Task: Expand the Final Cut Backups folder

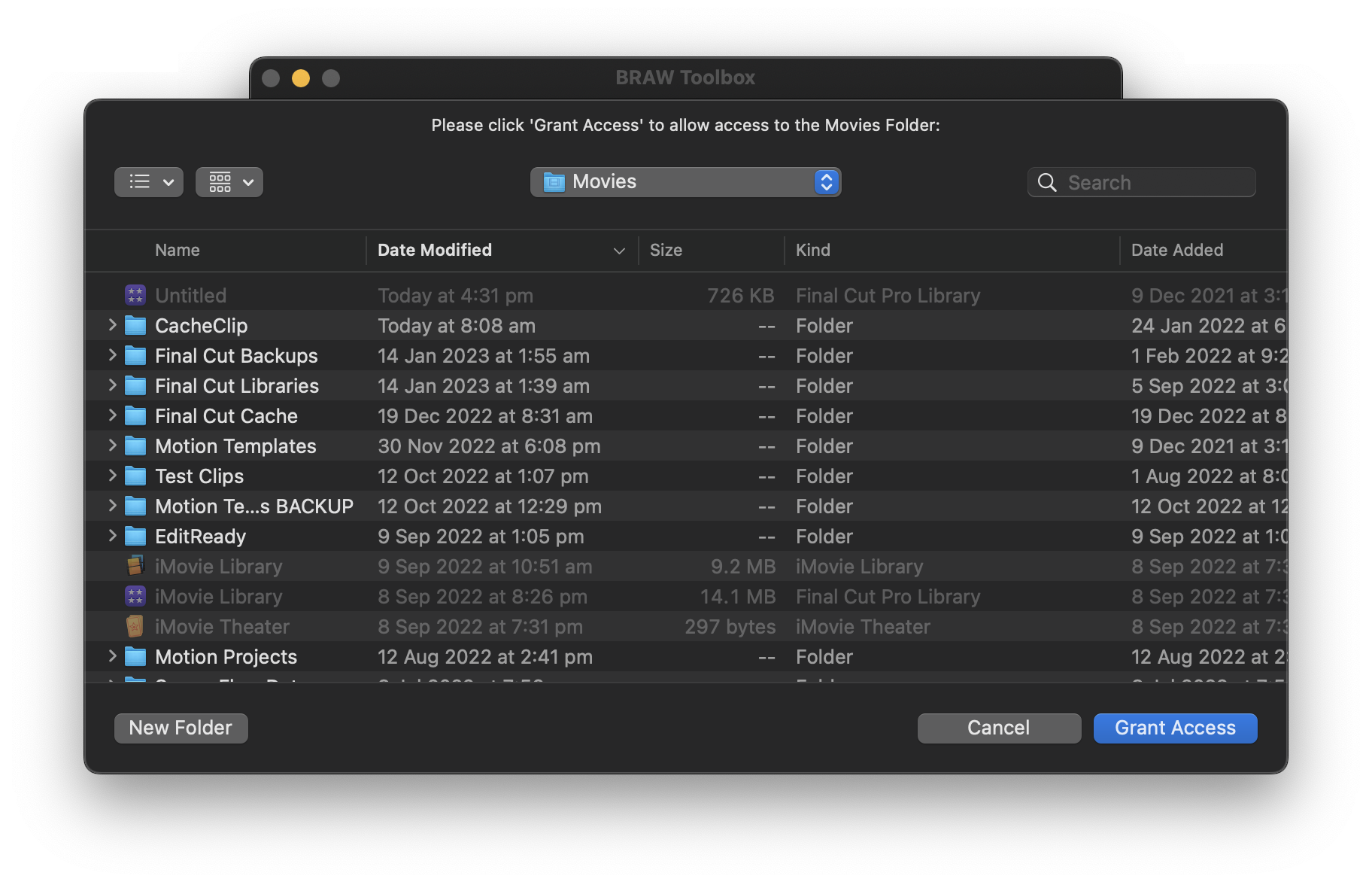Action: pos(112,355)
